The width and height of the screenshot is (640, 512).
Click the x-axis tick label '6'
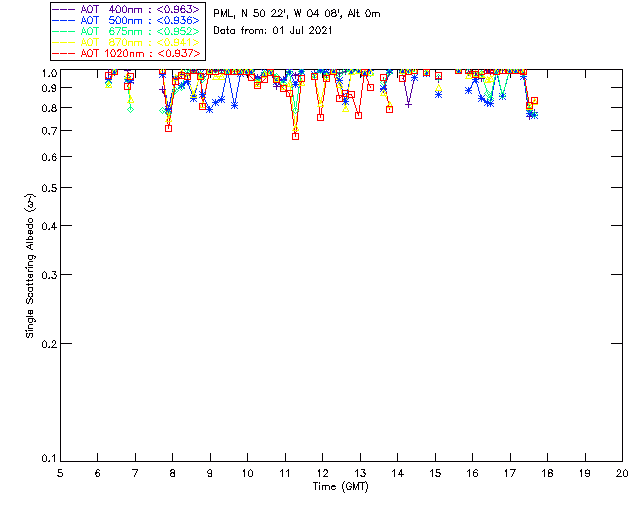point(98,473)
